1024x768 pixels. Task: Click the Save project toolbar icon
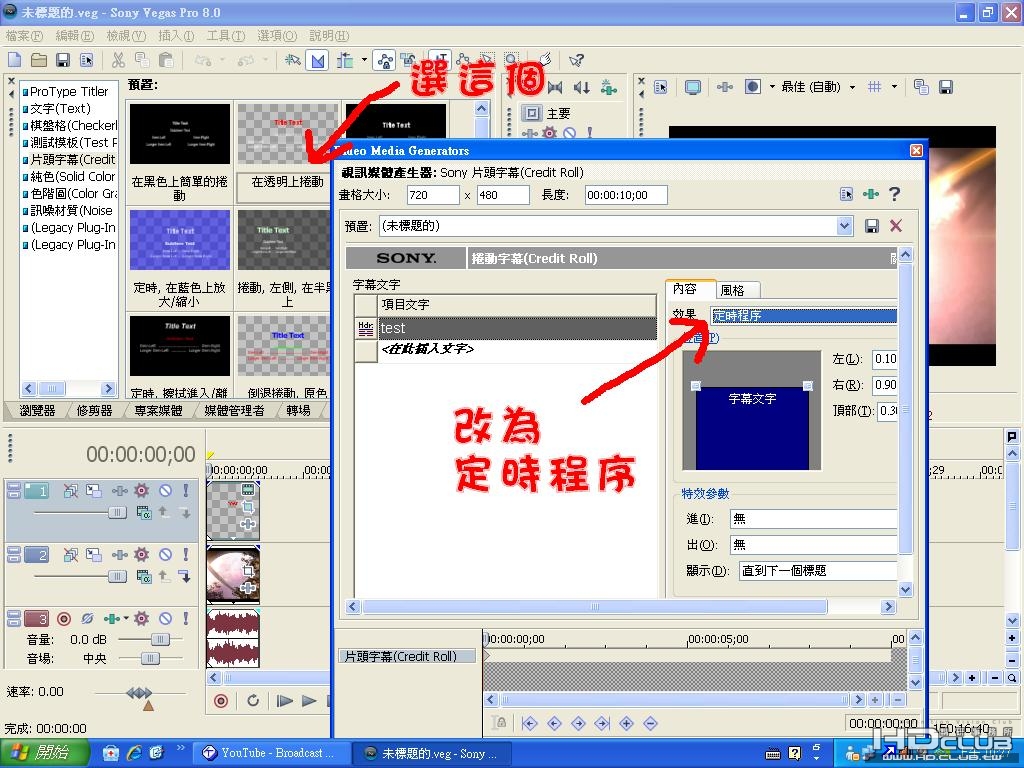[x=63, y=61]
